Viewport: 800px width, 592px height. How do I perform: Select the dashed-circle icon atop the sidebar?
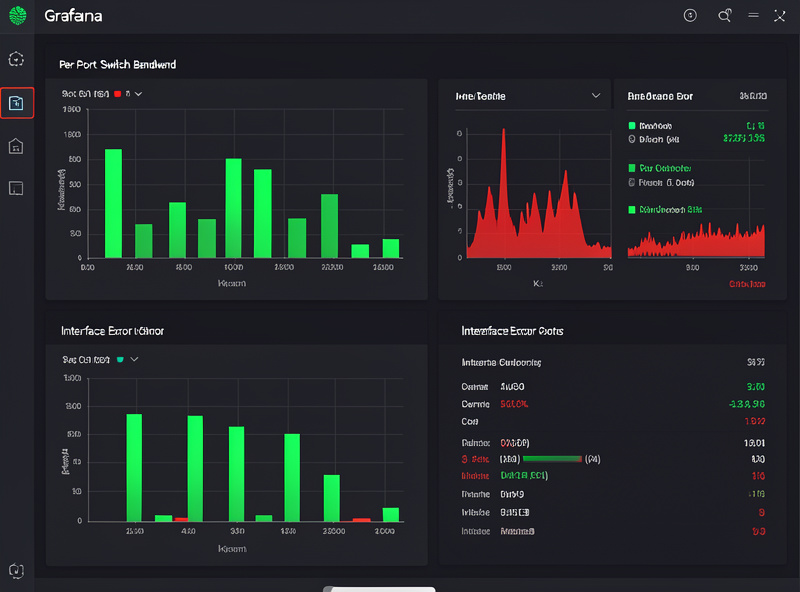click(16, 59)
